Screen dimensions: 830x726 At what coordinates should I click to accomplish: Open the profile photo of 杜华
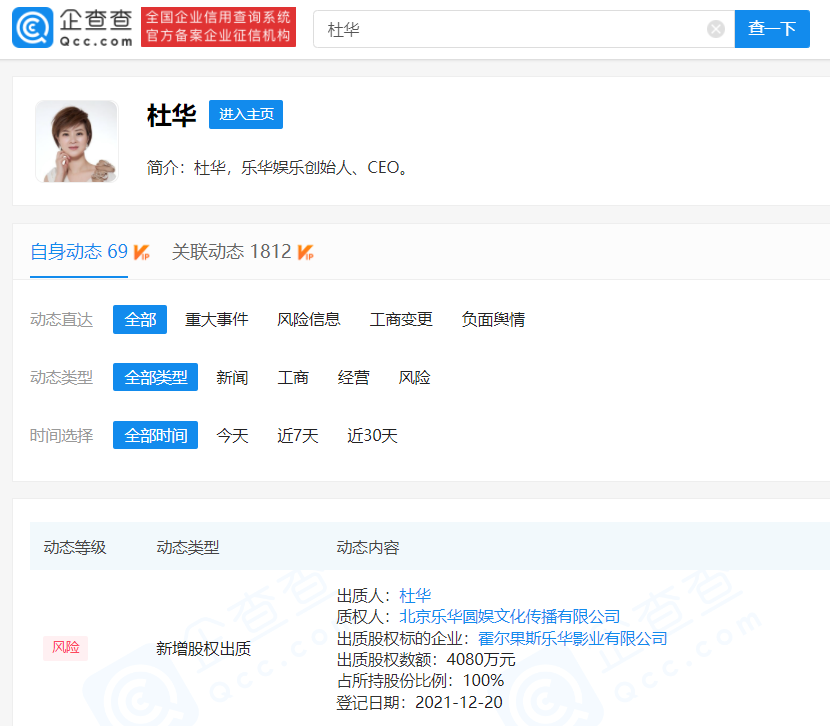pos(77,141)
